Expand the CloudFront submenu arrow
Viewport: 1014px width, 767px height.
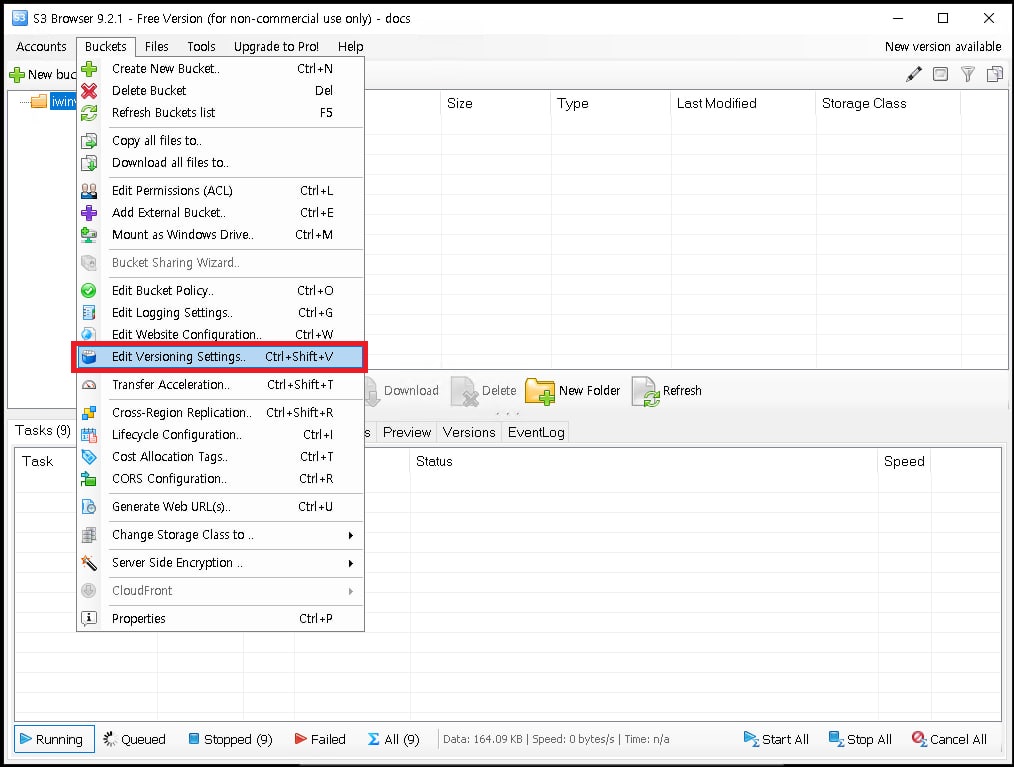351,591
